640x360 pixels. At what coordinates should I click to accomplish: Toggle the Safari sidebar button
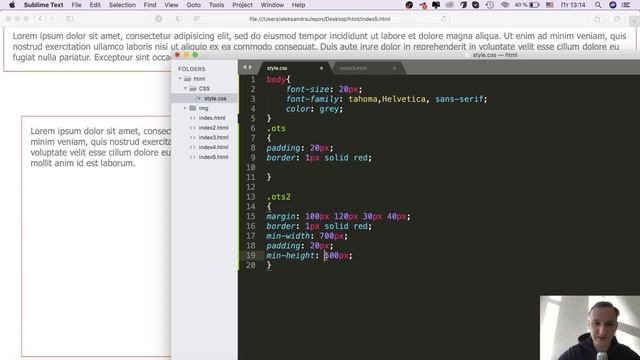[70, 19]
